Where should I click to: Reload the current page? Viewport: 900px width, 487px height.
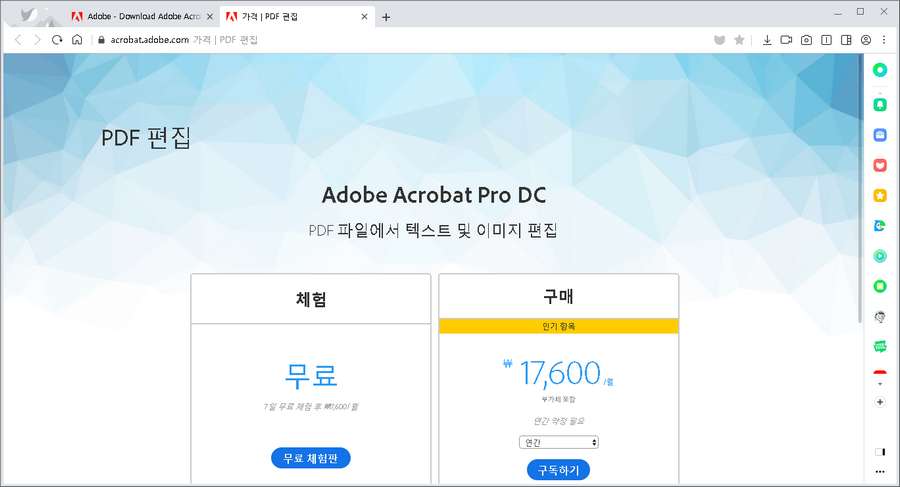57,40
